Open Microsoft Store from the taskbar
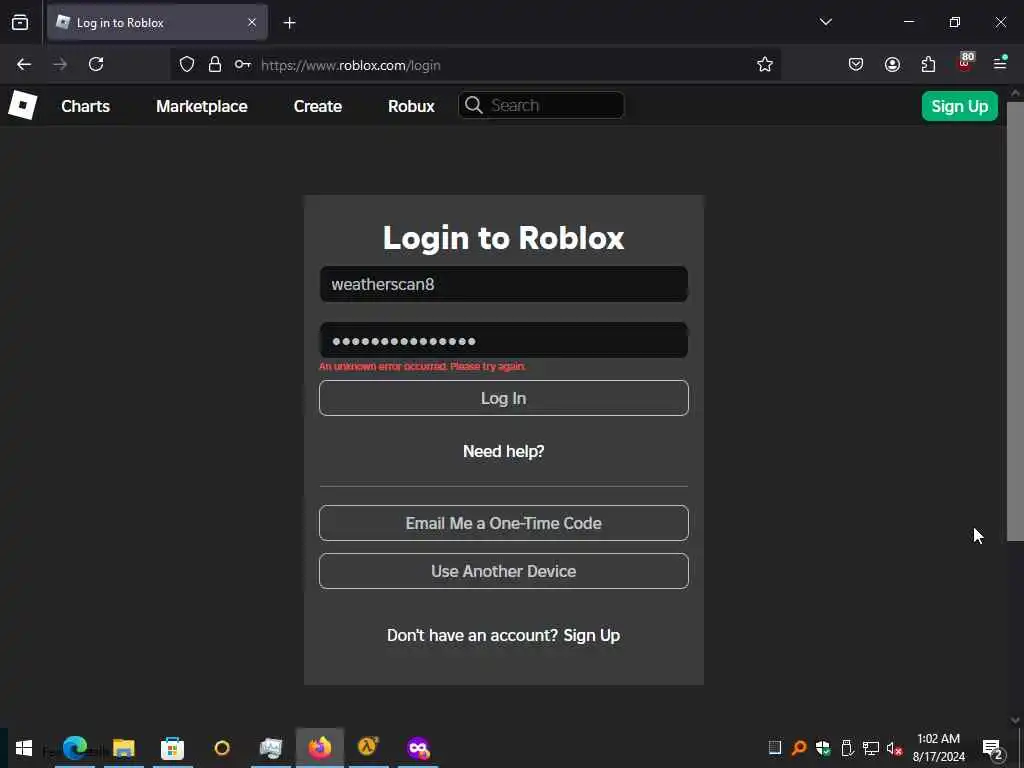 172,748
